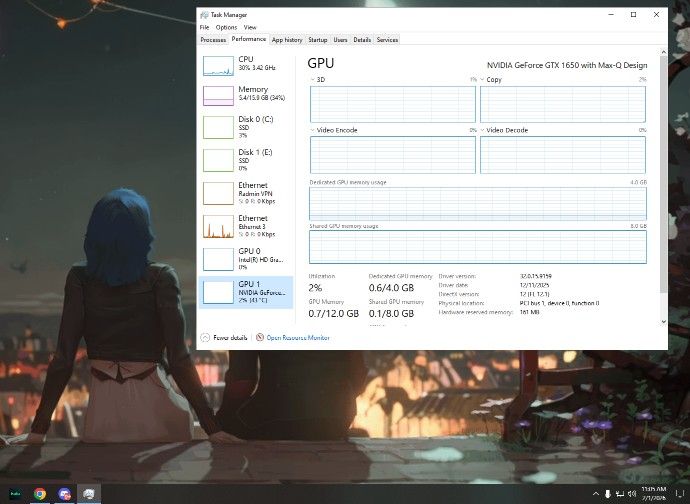
Task: Click the Radmin VPN Ethernet graph icon
Action: pos(218,193)
